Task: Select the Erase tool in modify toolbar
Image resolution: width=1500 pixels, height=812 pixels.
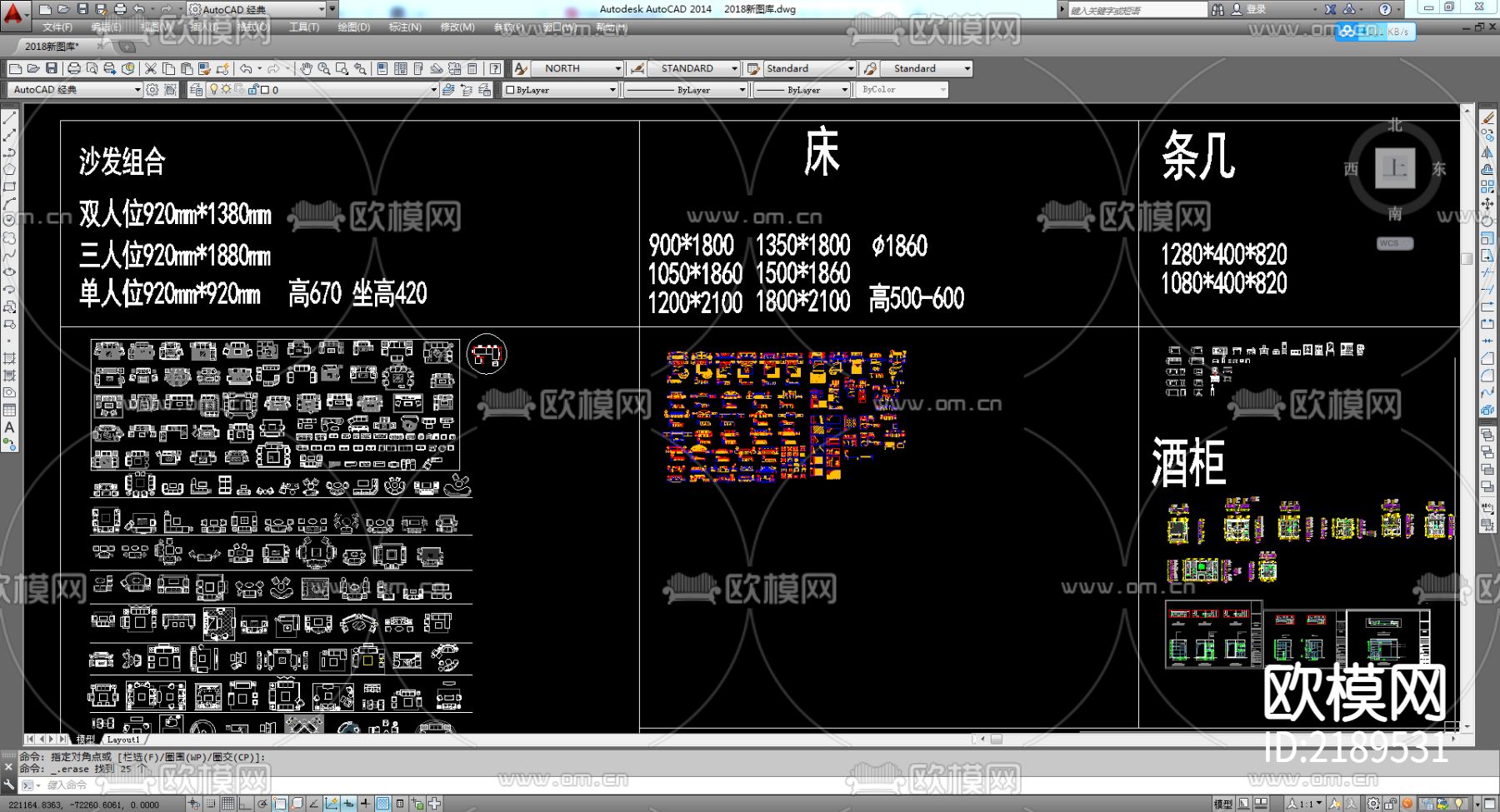Action: (1488, 118)
